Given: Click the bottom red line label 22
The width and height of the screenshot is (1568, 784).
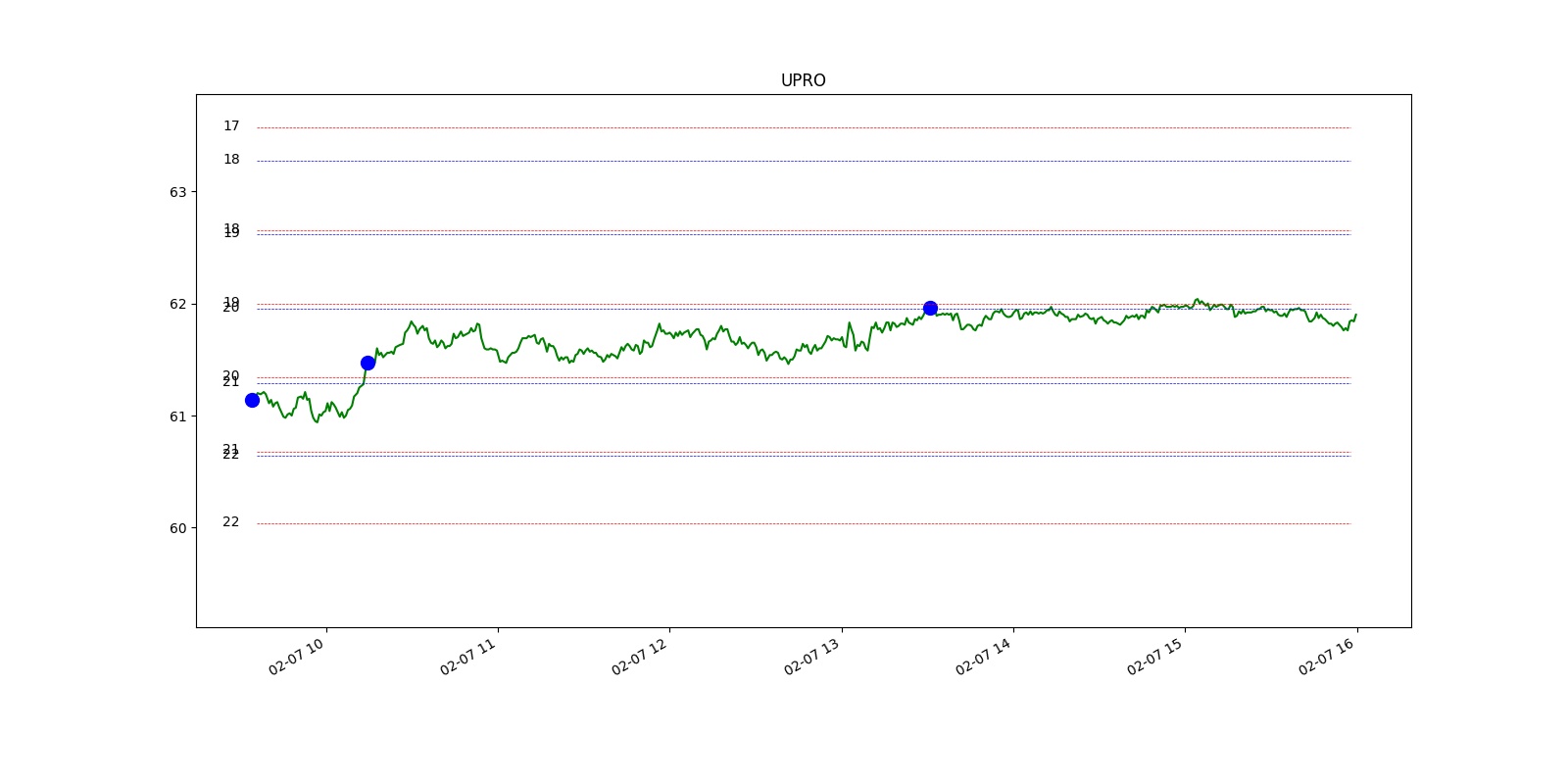Looking at the screenshot, I should point(231,521).
